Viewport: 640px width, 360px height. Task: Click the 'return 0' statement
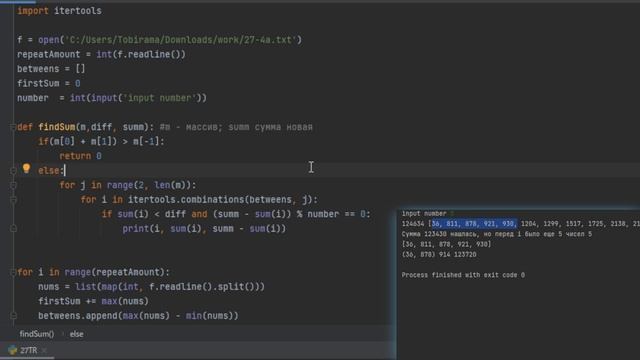80,156
